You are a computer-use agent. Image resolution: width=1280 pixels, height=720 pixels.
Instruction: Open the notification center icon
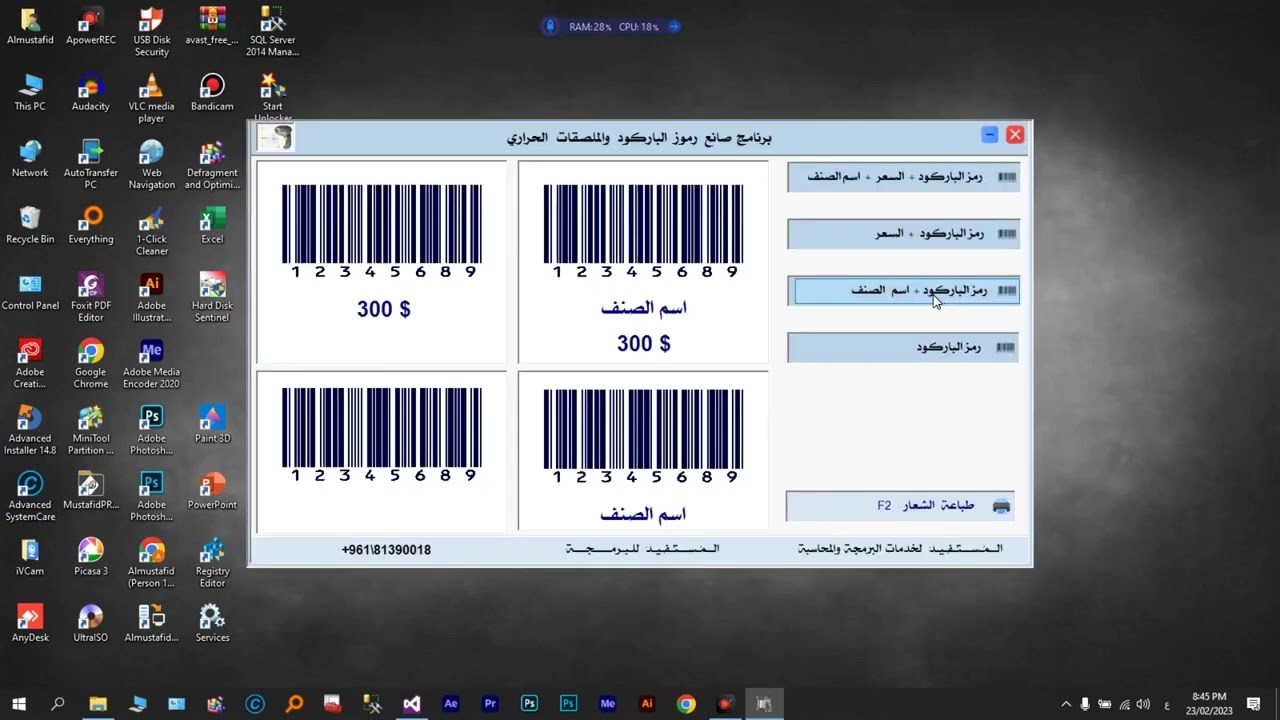click(1253, 704)
